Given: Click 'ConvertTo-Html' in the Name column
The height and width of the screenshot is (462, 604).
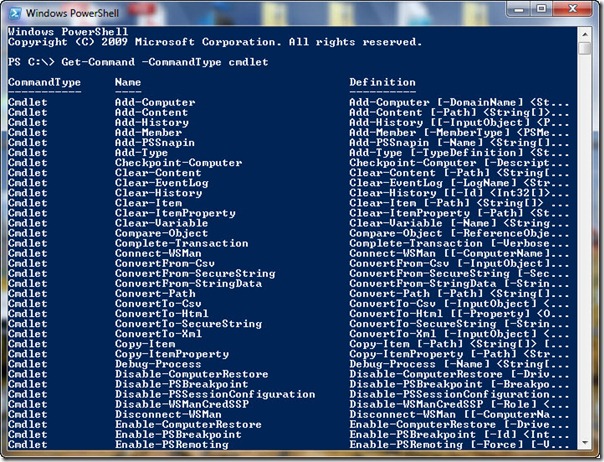Looking at the screenshot, I should [161, 314].
